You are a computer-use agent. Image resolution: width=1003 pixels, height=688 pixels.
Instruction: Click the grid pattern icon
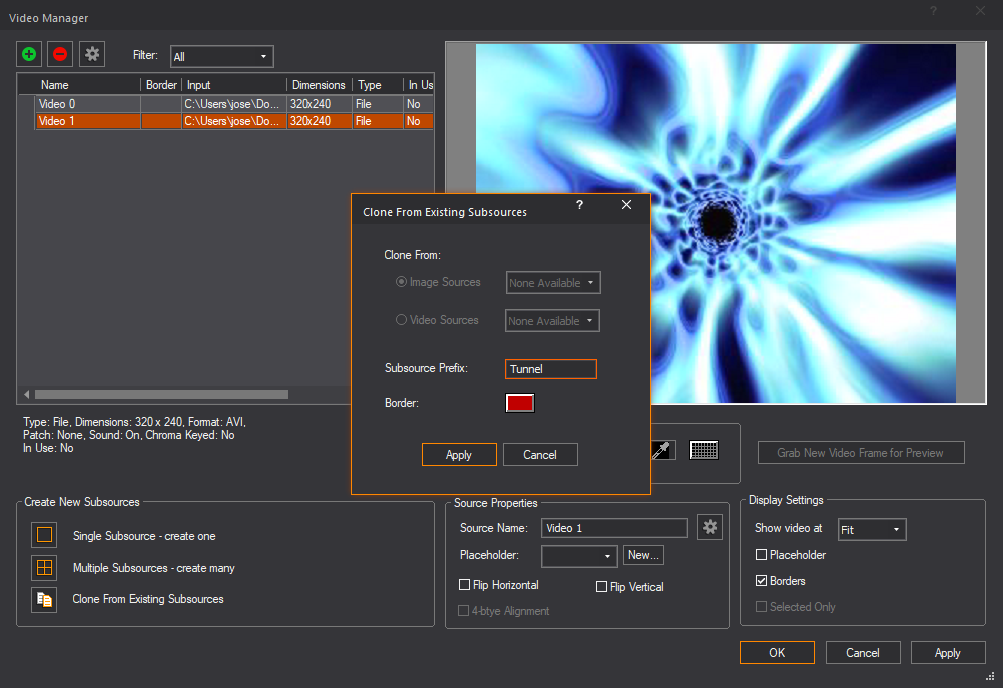(x=704, y=450)
